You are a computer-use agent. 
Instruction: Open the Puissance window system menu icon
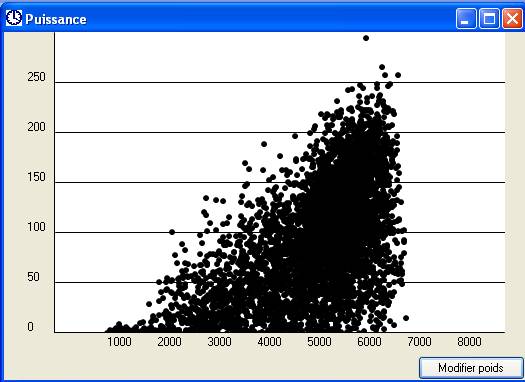click(14, 18)
